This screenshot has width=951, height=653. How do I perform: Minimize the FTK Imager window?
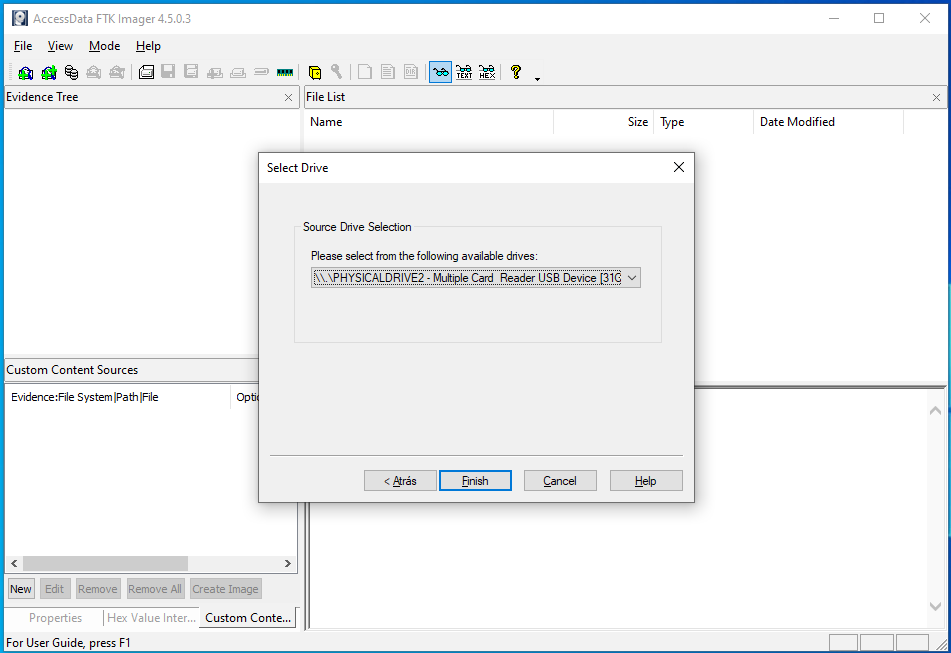tap(834, 18)
